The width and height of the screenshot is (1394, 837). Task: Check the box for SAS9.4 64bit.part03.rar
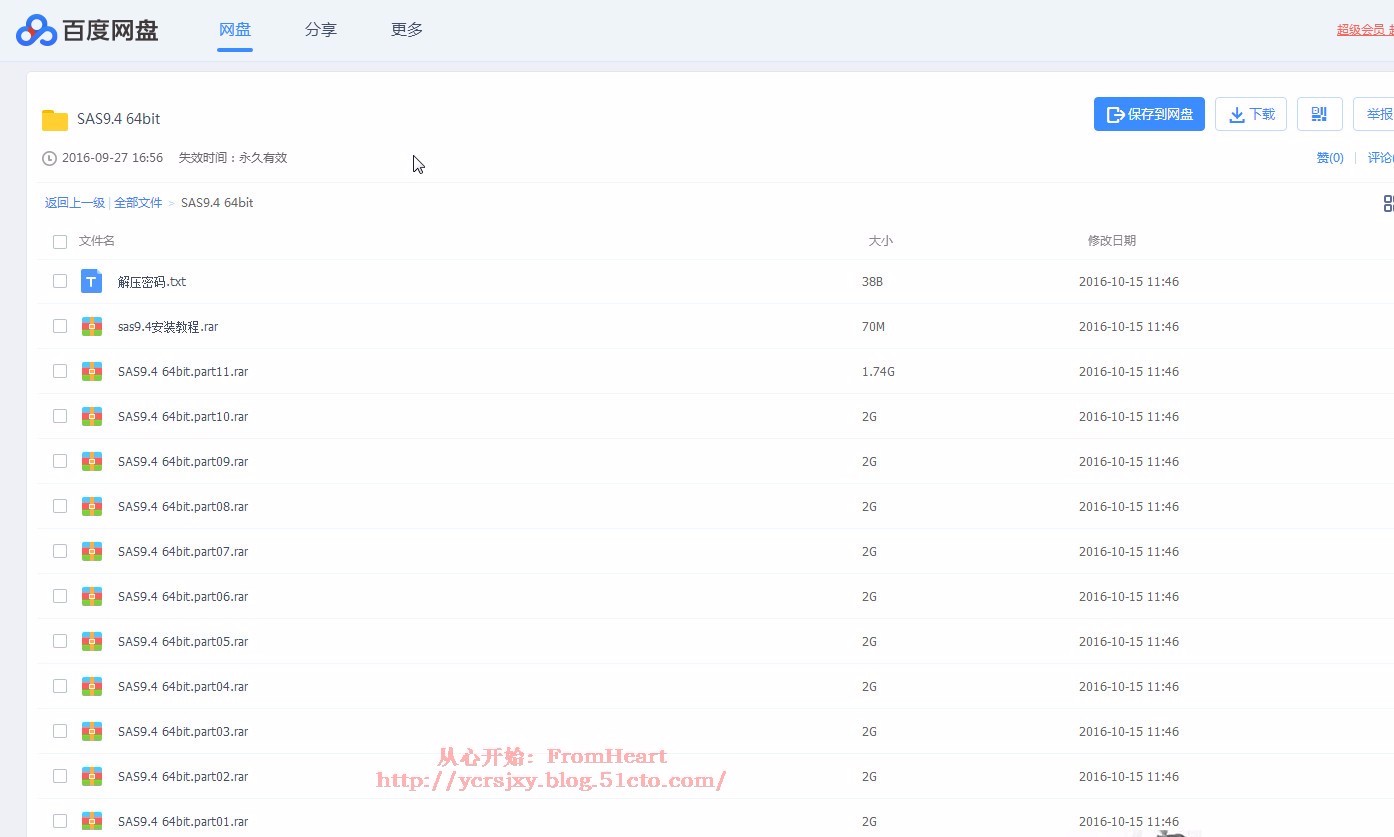point(60,731)
